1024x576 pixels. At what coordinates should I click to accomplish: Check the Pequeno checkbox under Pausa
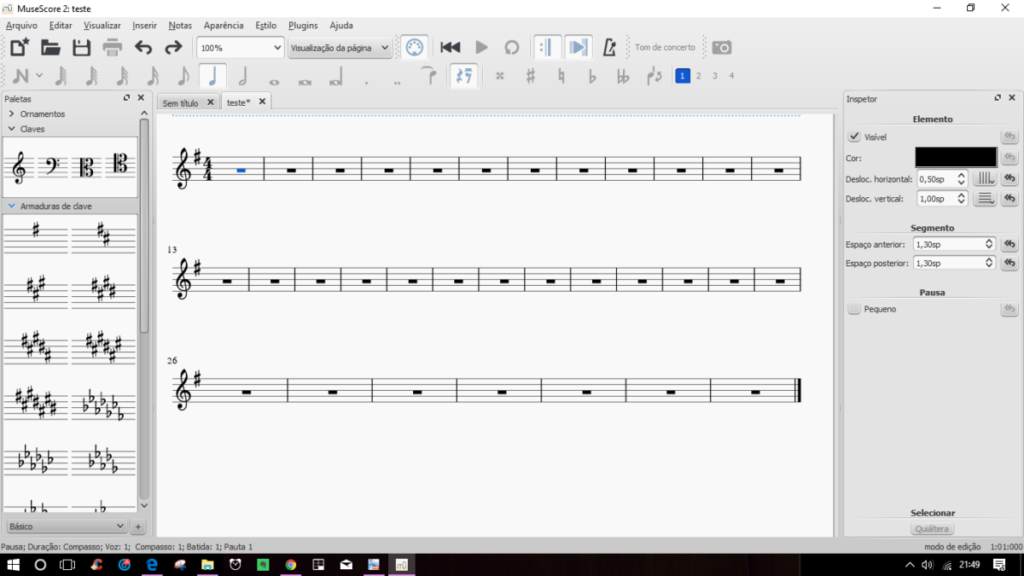[x=854, y=310]
